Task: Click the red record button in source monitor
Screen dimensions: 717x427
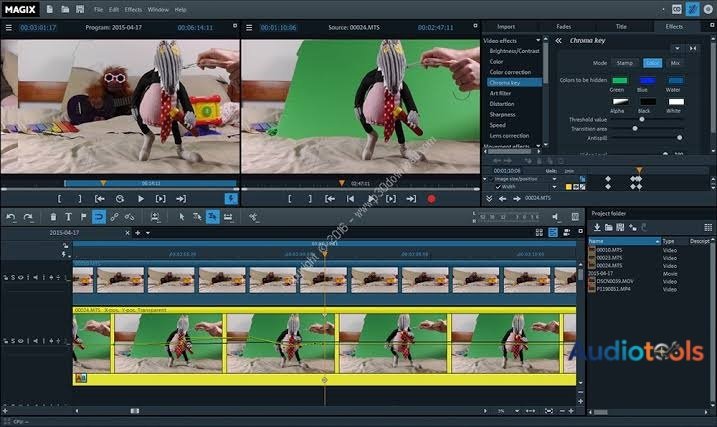Action: pyautogui.click(x=431, y=199)
